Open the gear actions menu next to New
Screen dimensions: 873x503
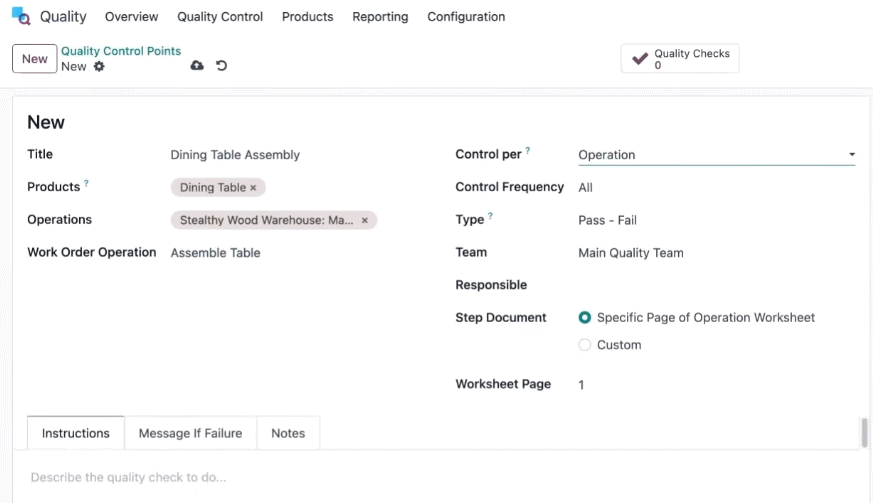click(99, 66)
